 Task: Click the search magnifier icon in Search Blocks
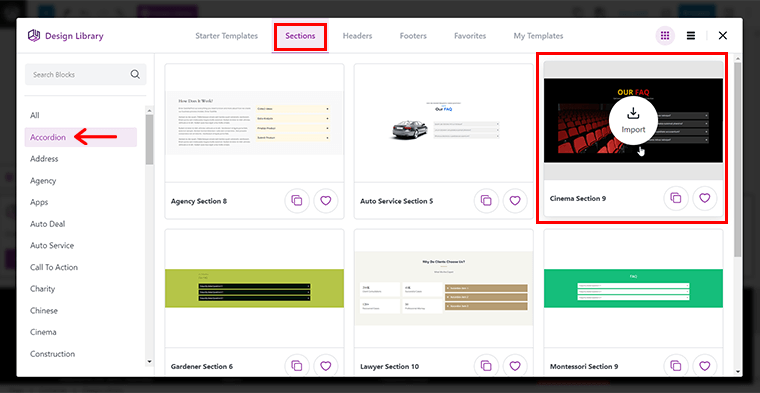pos(135,75)
